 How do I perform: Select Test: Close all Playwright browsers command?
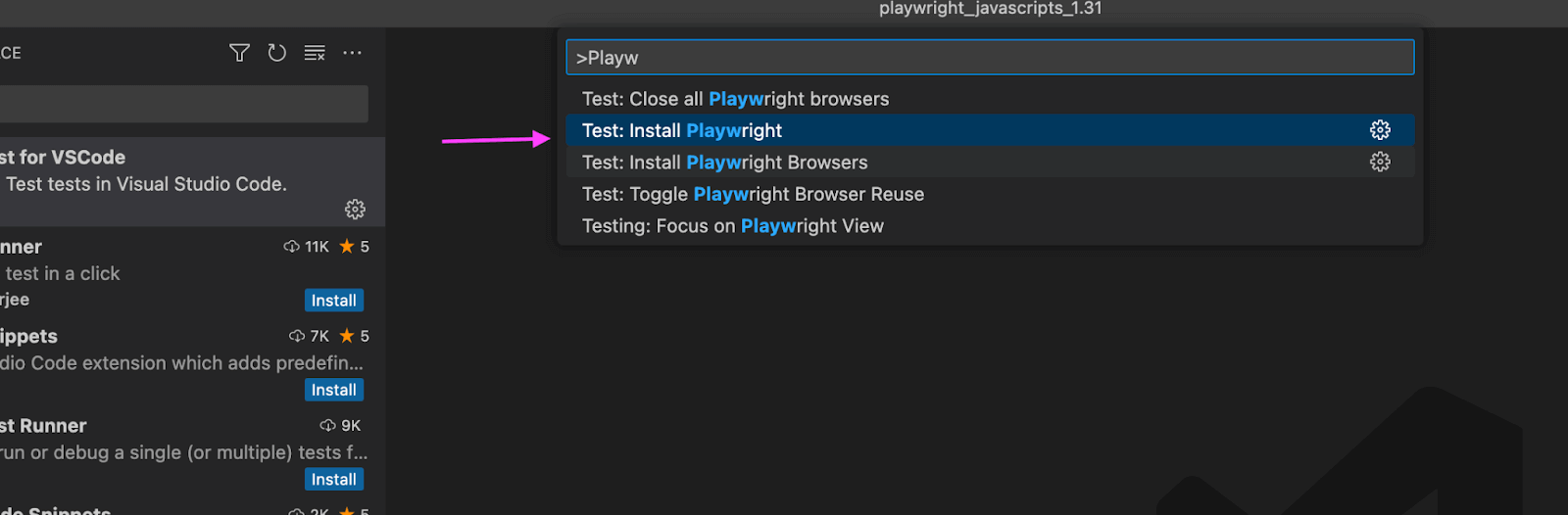[990, 99]
